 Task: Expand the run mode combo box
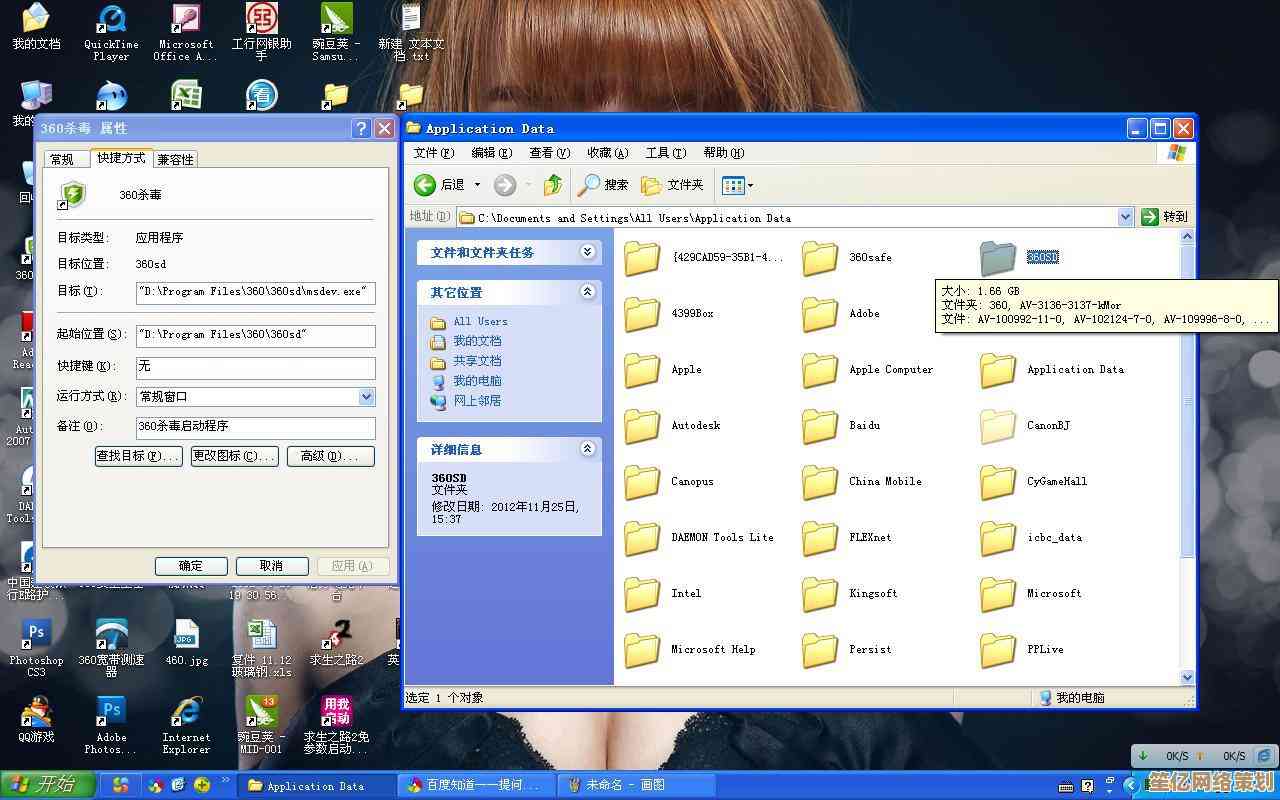[x=366, y=397]
